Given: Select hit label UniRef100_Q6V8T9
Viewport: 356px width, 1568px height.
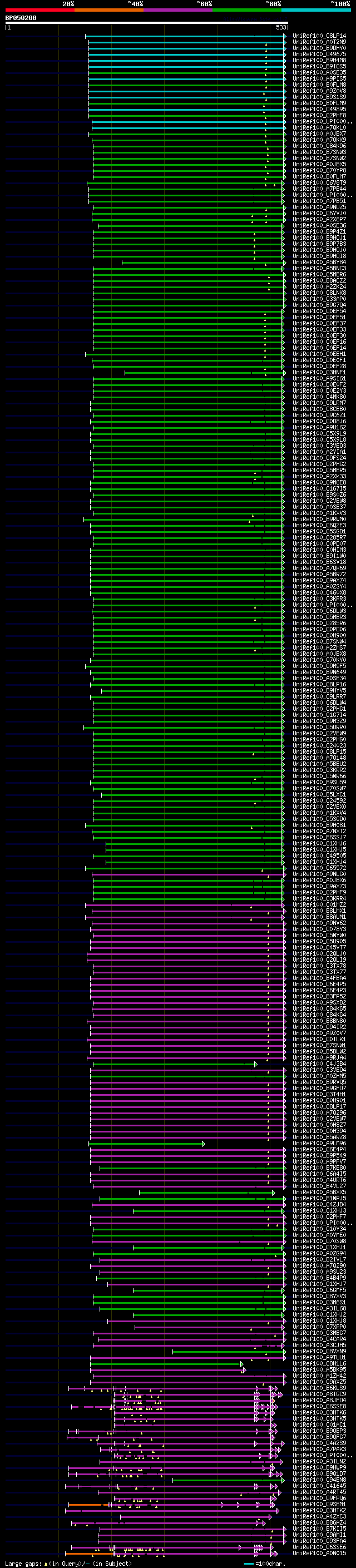Looking at the screenshot, I should coord(319,183).
